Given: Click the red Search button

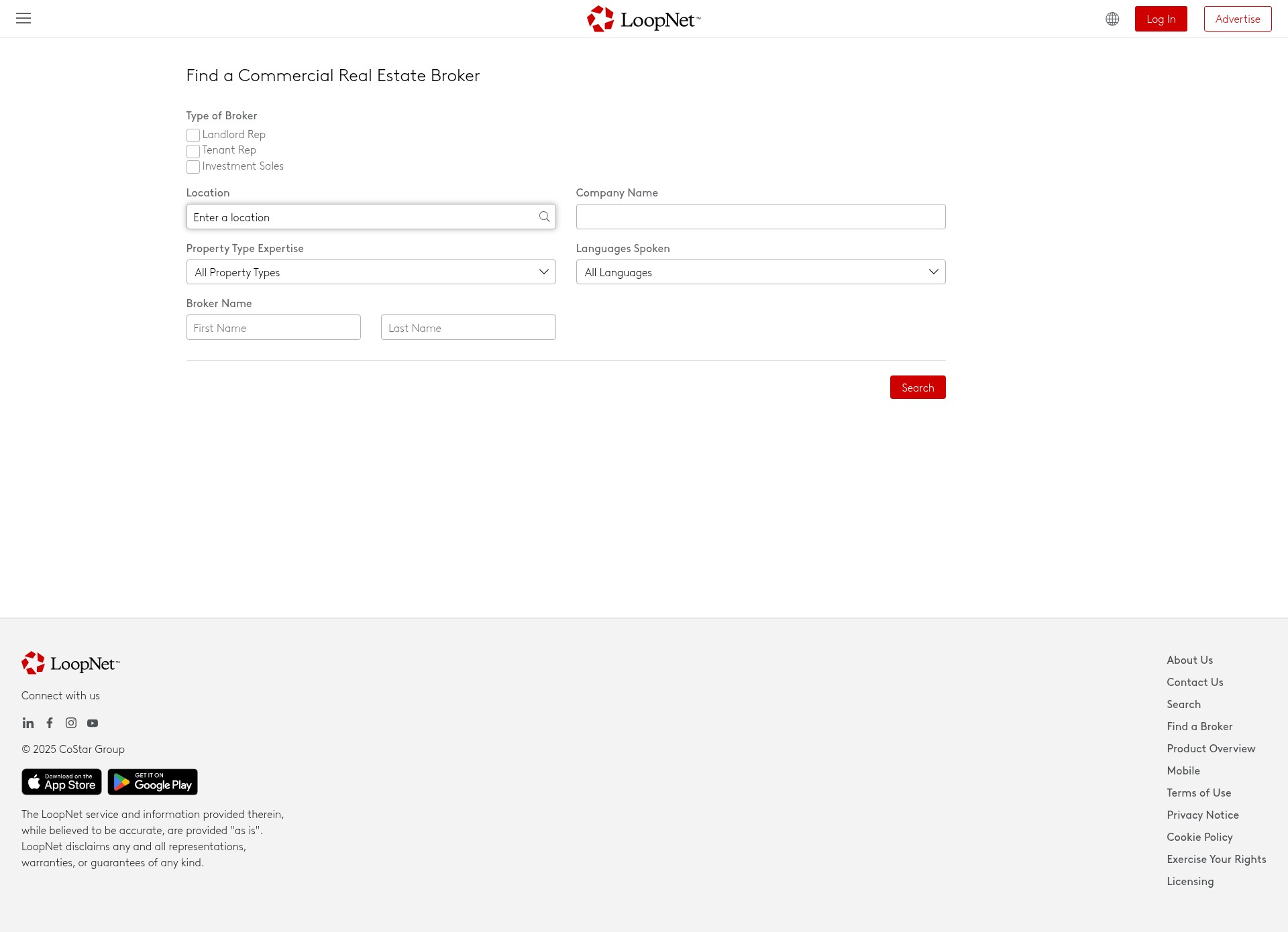Looking at the screenshot, I should point(918,388).
